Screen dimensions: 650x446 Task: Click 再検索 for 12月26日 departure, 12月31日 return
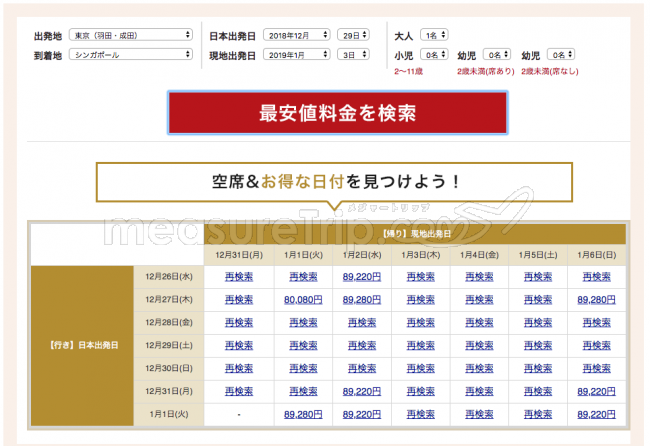click(239, 277)
